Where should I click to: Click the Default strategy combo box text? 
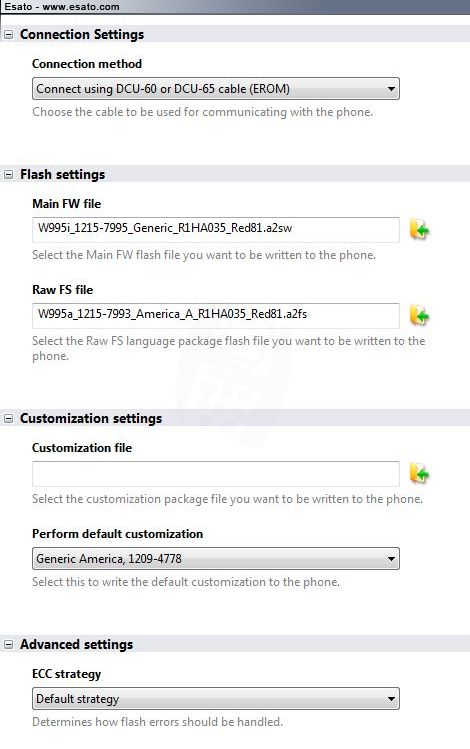click(77, 699)
